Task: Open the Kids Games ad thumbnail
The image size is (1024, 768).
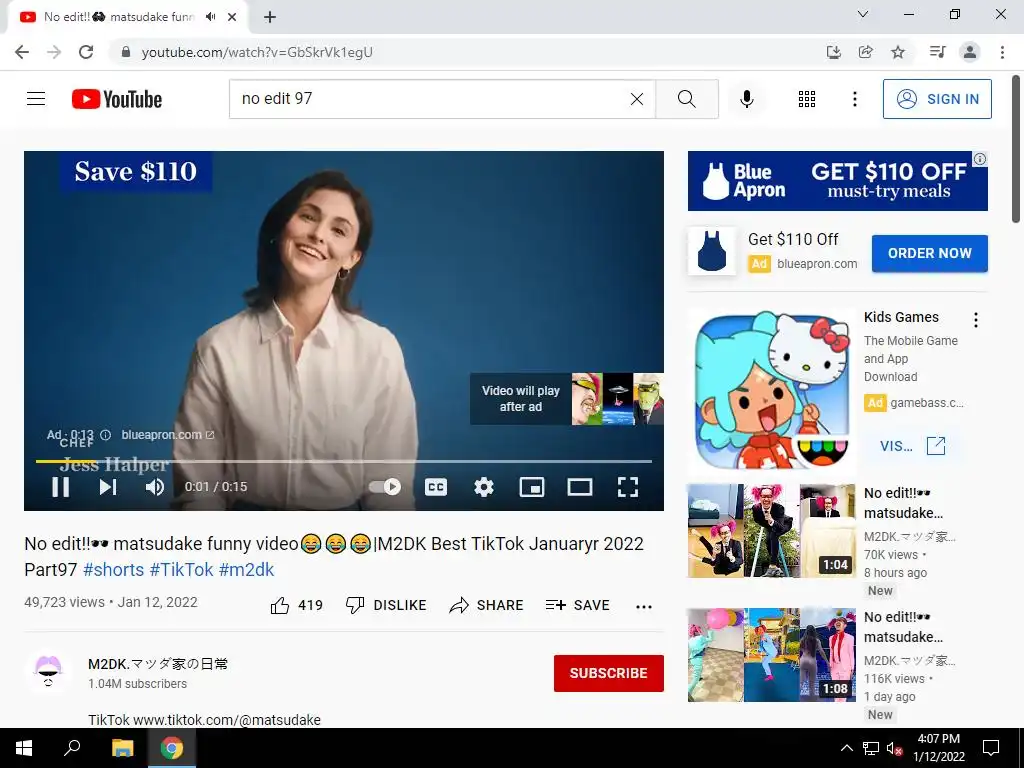Action: click(x=772, y=390)
